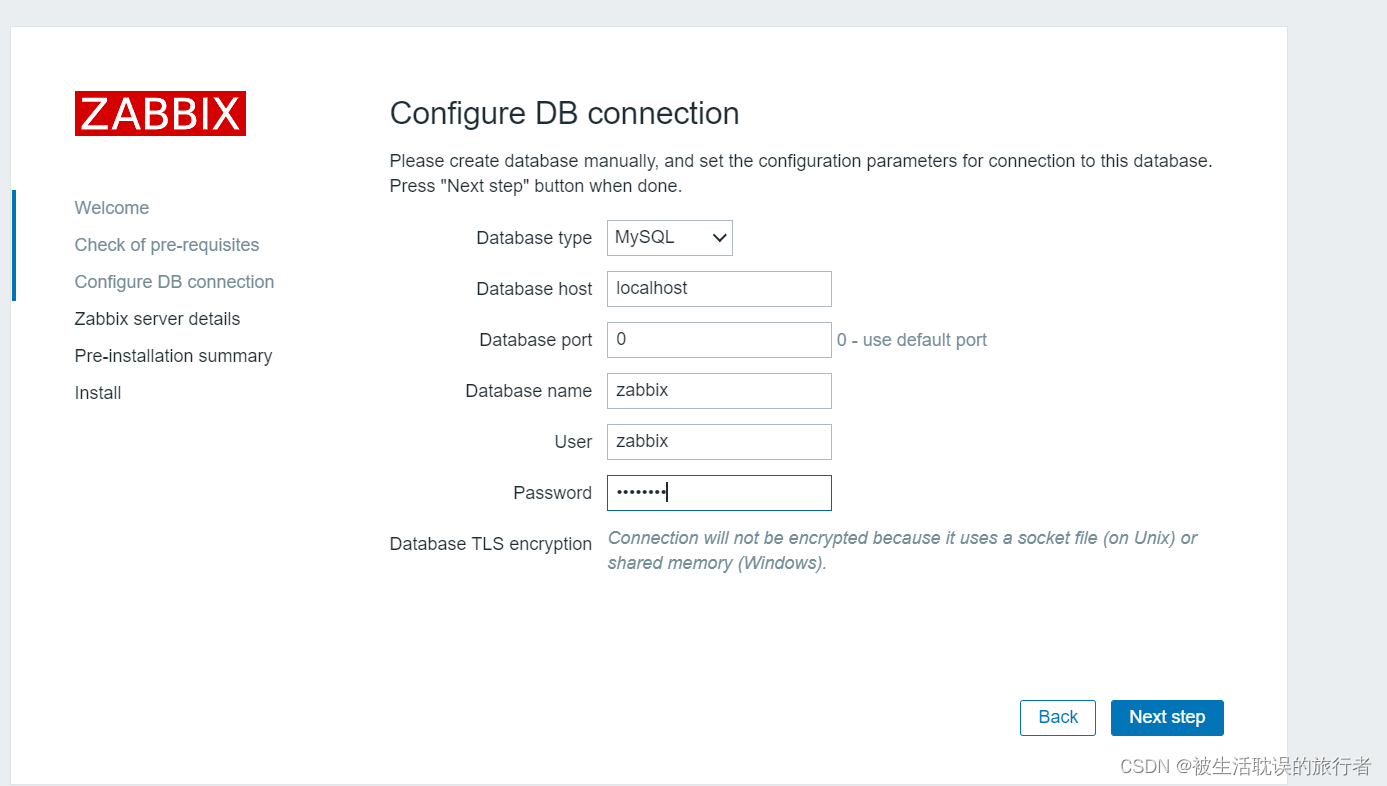This screenshot has height=786, width=1387.
Task: Open Check of pre-requisites step
Action: (x=167, y=245)
